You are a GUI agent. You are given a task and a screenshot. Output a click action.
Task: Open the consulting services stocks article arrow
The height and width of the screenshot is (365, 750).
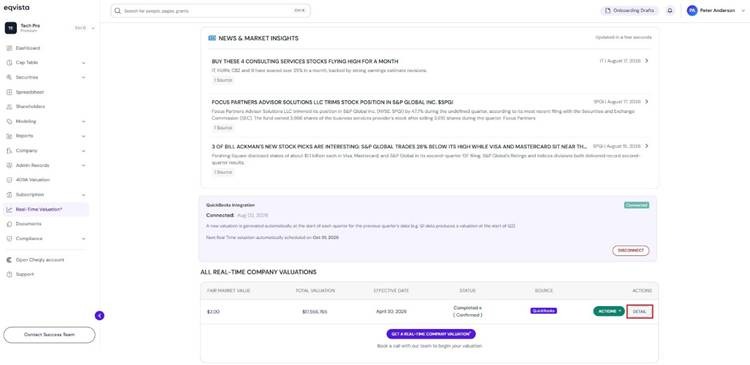coord(647,61)
